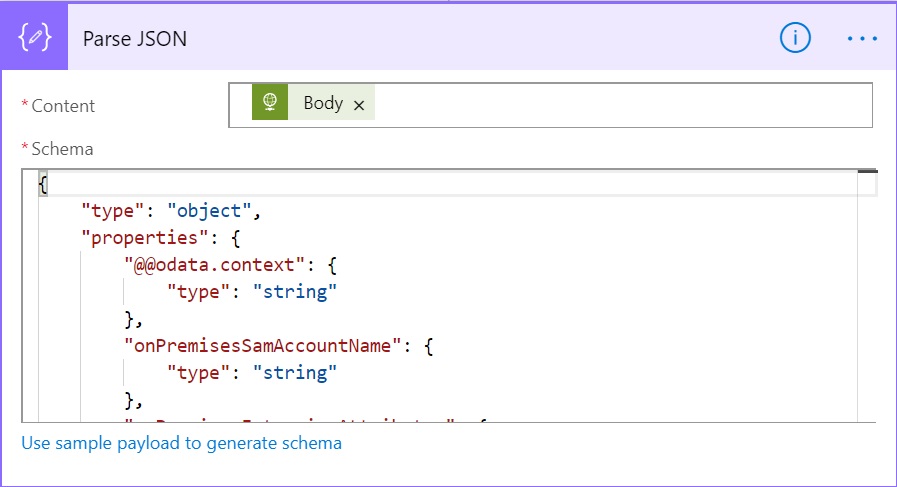Remove the Body token with the x
The height and width of the screenshot is (487, 897).
click(359, 105)
